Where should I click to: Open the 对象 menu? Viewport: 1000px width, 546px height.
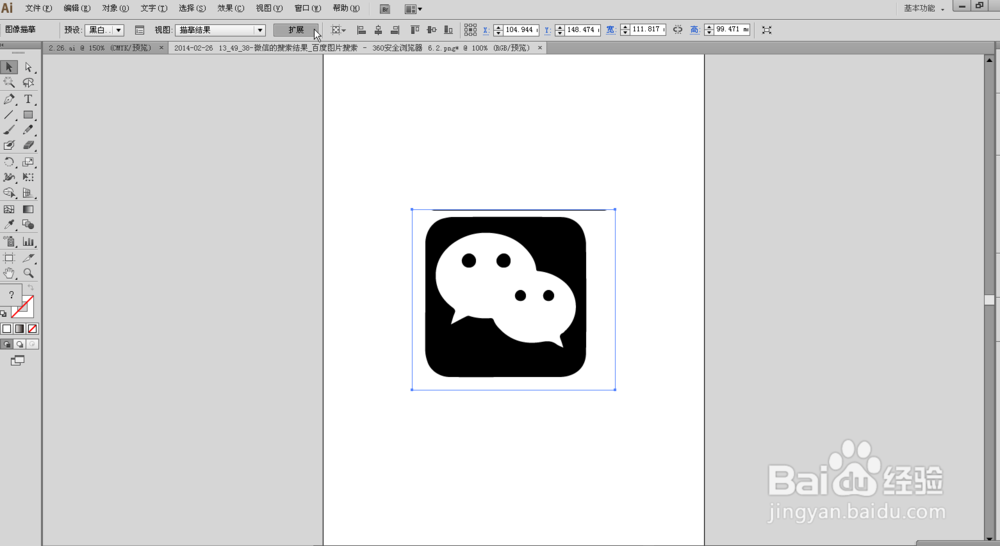pos(115,8)
